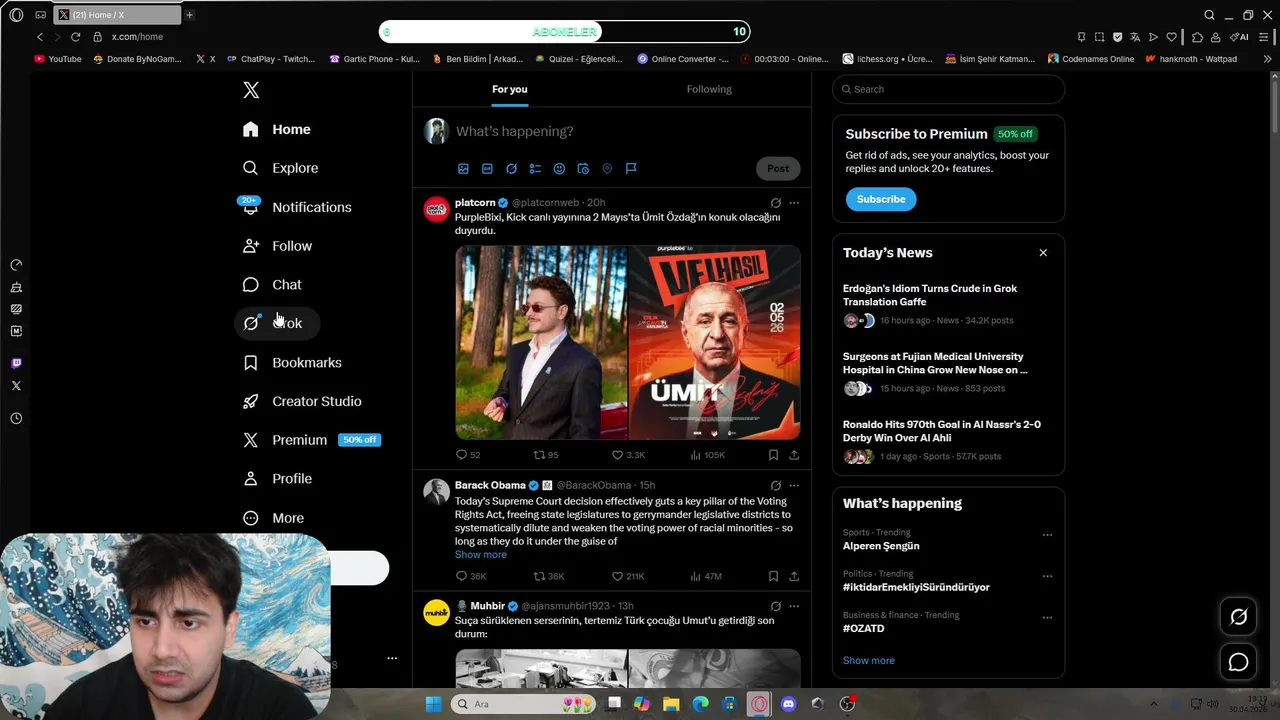The height and width of the screenshot is (720, 1280).
Task: Bookmark the platcorn post
Action: pos(773,455)
